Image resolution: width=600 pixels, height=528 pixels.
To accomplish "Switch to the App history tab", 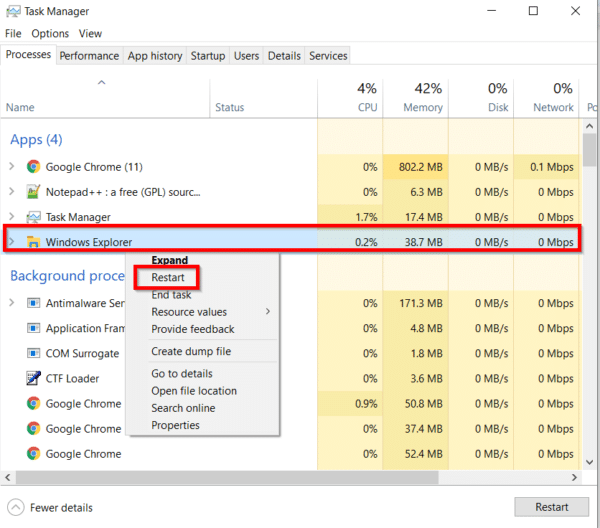I will coord(155,56).
